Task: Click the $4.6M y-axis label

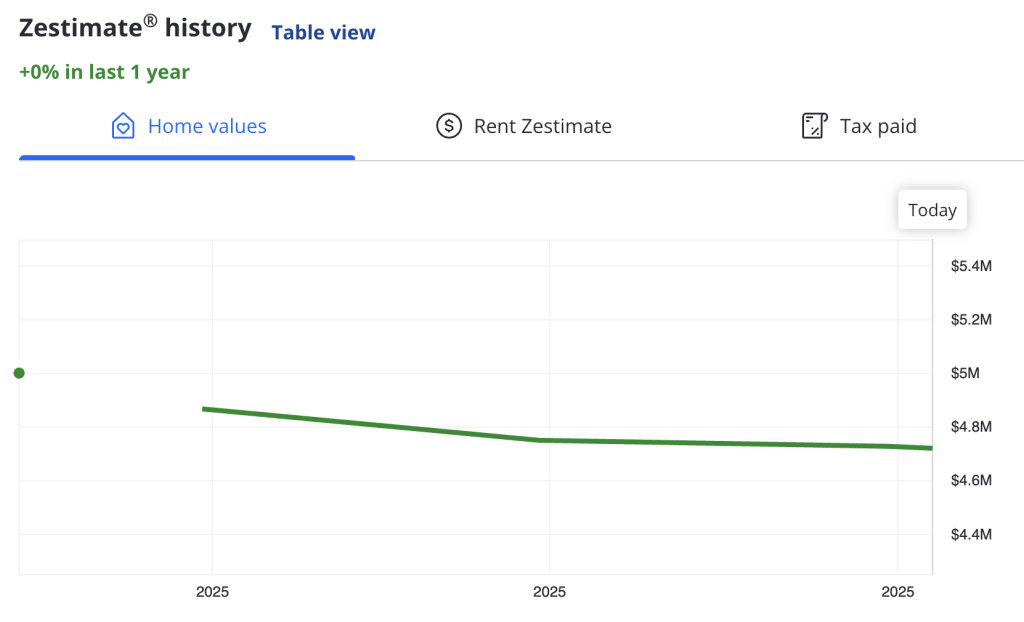Action: (971, 481)
